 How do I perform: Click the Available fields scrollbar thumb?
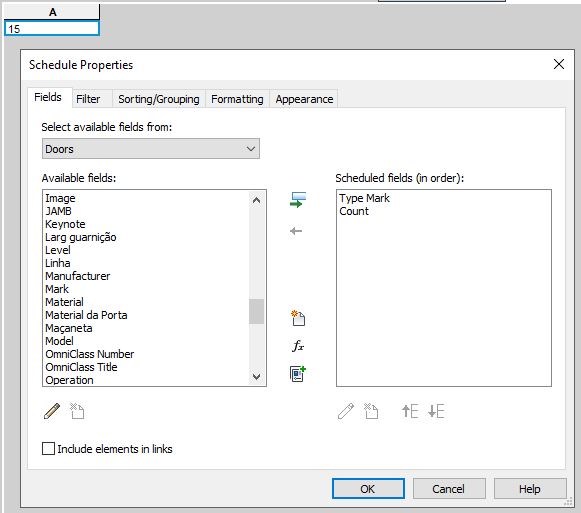(x=256, y=311)
